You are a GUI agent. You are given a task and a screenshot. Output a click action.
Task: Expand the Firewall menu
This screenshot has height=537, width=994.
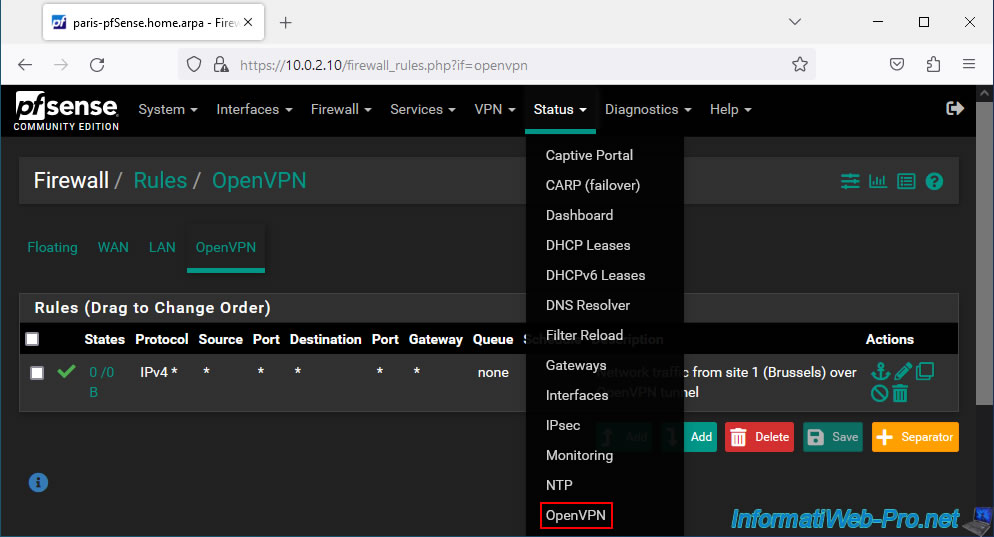click(341, 109)
